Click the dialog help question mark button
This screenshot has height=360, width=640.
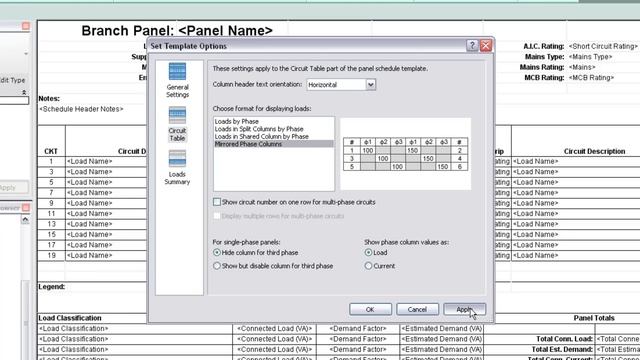click(x=472, y=45)
